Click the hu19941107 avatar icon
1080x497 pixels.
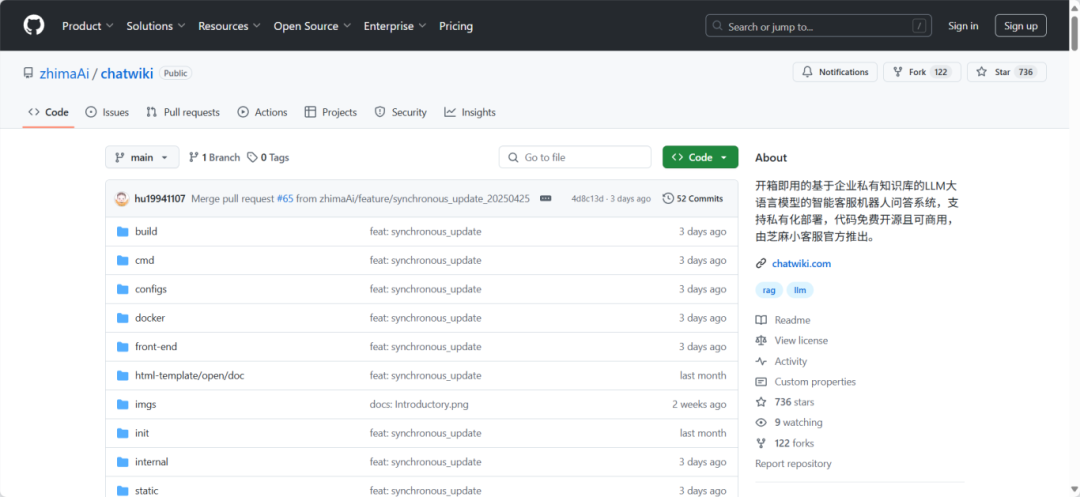pyautogui.click(x=122, y=199)
